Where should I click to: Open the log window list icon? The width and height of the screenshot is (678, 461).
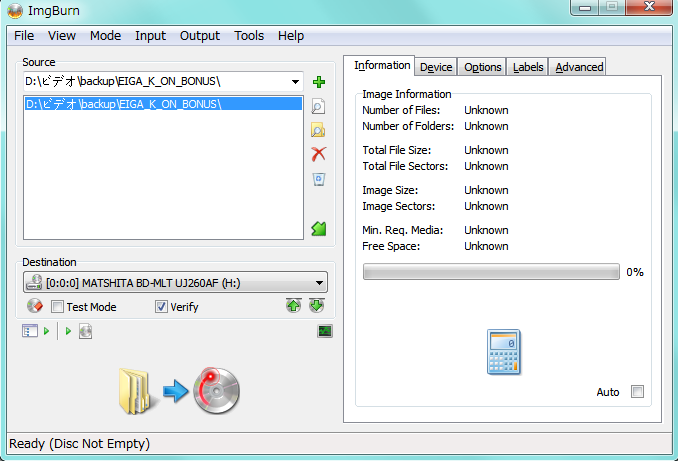click(29, 331)
